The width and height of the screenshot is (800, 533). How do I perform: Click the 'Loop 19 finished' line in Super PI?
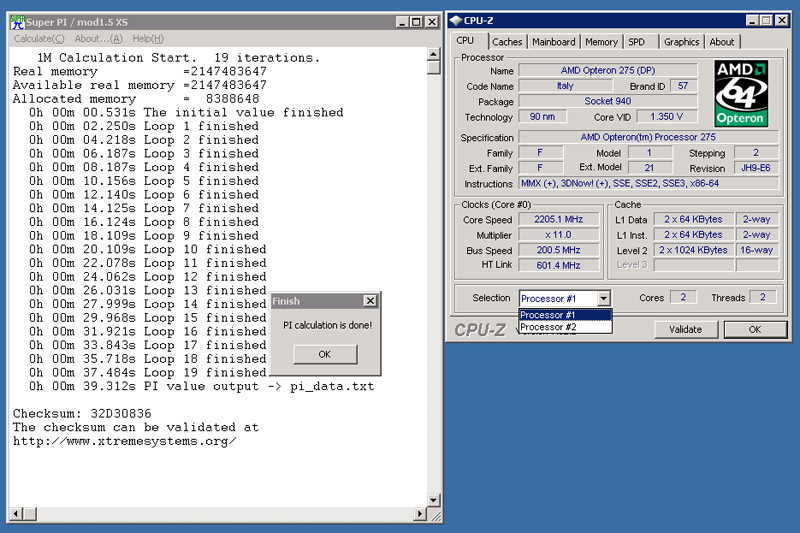click(148, 373)
